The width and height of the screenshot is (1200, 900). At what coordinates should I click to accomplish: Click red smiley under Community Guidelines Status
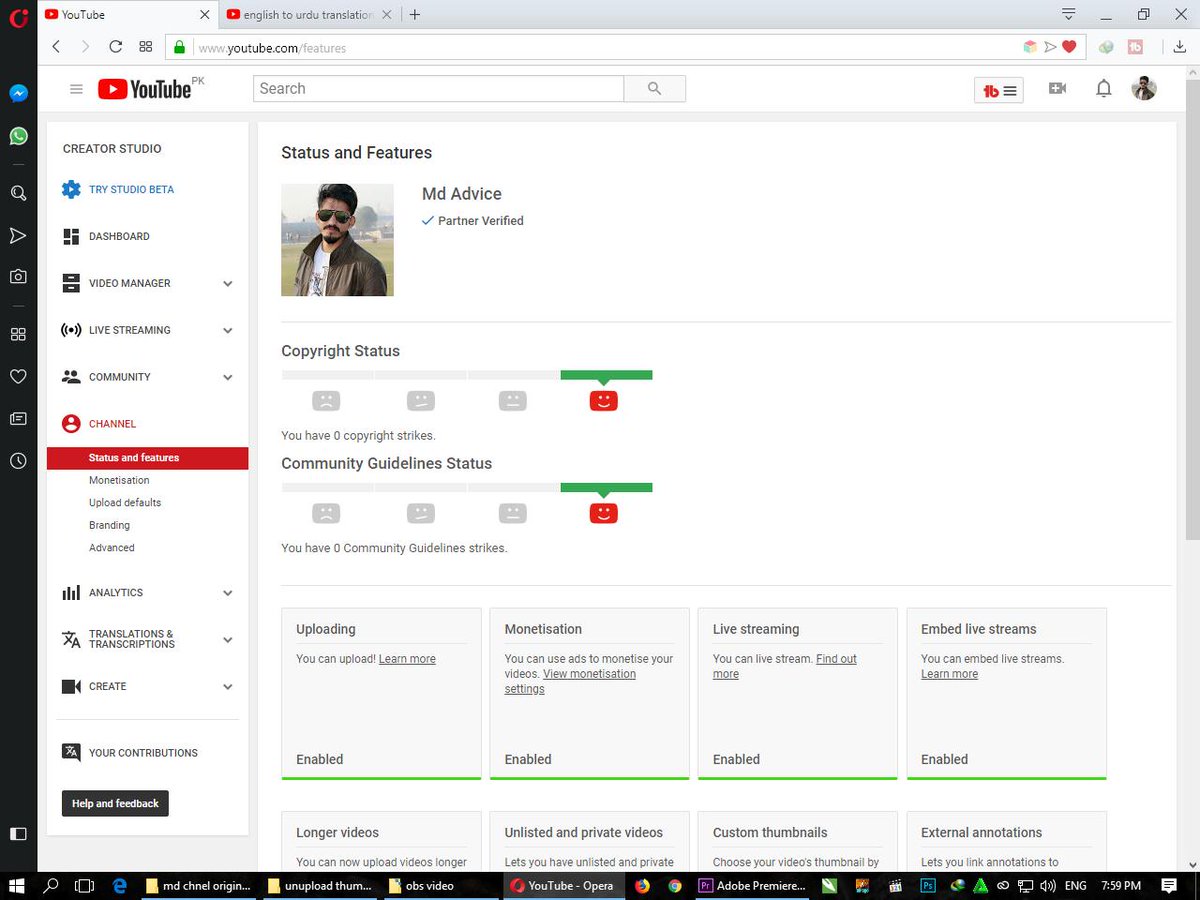[x=603, y=513]
